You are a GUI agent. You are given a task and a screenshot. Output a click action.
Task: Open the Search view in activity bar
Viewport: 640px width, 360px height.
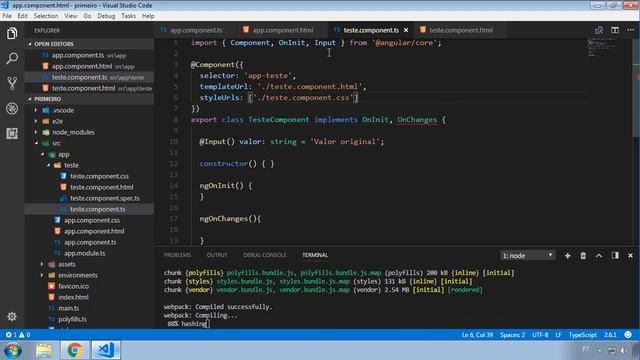pyautogui.click(x=12, y=58)
